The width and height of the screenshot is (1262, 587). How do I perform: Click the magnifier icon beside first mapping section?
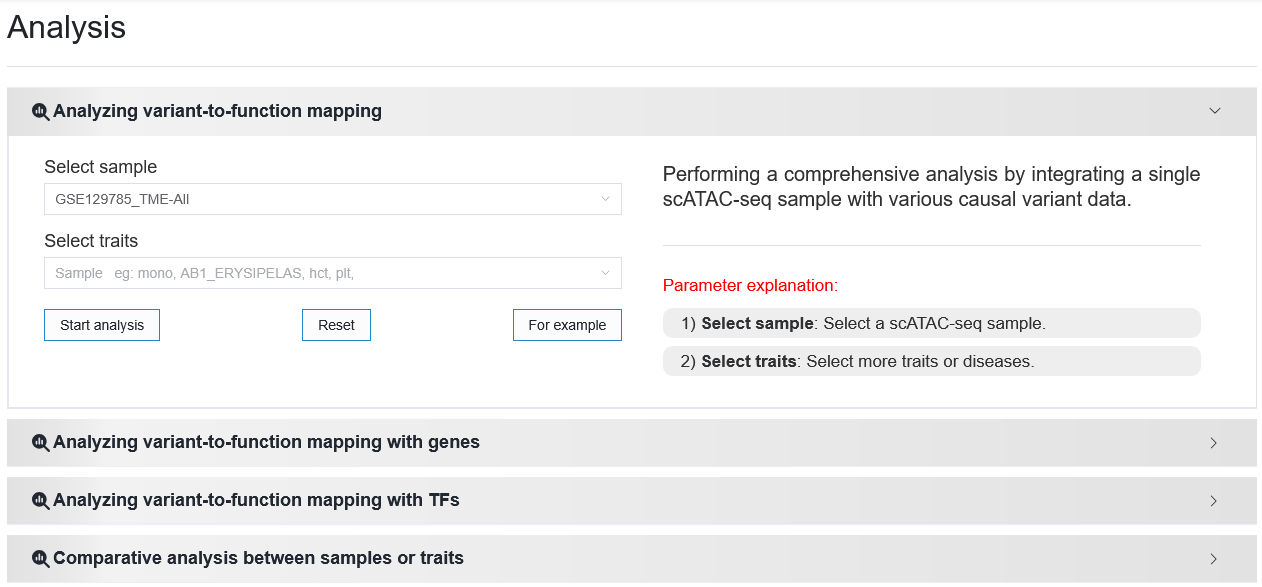pos(41,112)
